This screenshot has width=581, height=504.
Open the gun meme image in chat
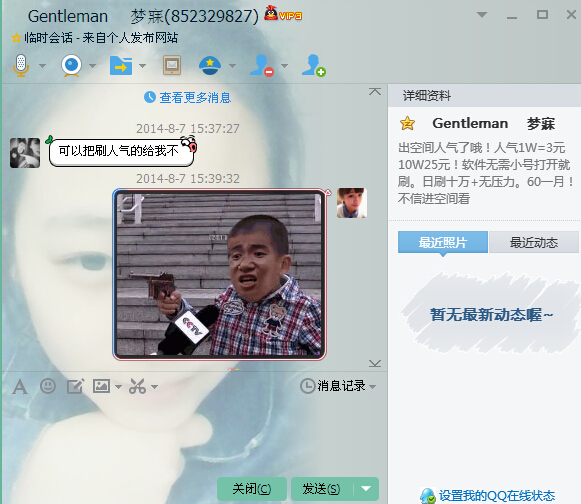(x=219, y=274)
